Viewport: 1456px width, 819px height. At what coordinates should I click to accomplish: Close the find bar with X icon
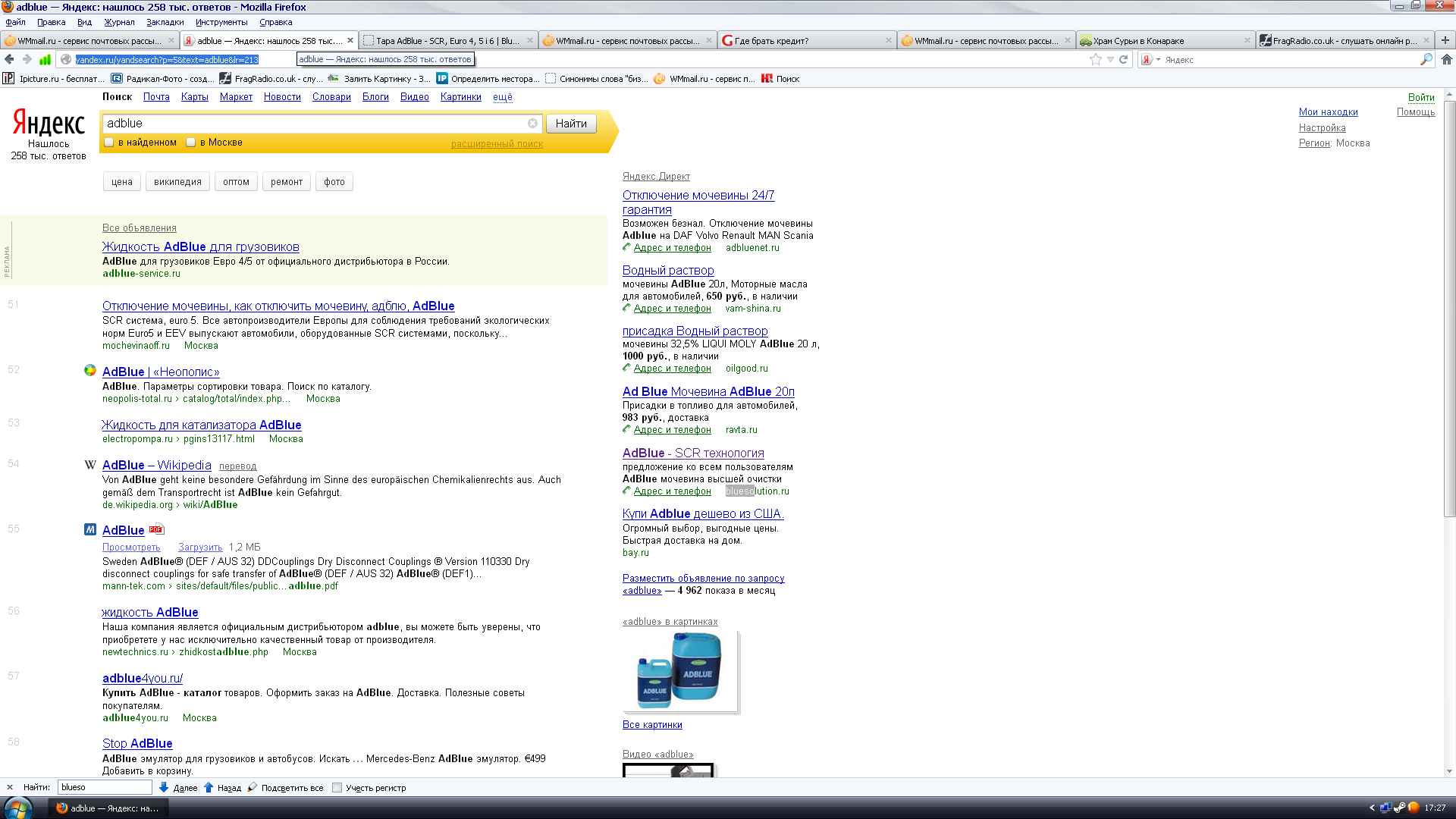click(9, 788)
